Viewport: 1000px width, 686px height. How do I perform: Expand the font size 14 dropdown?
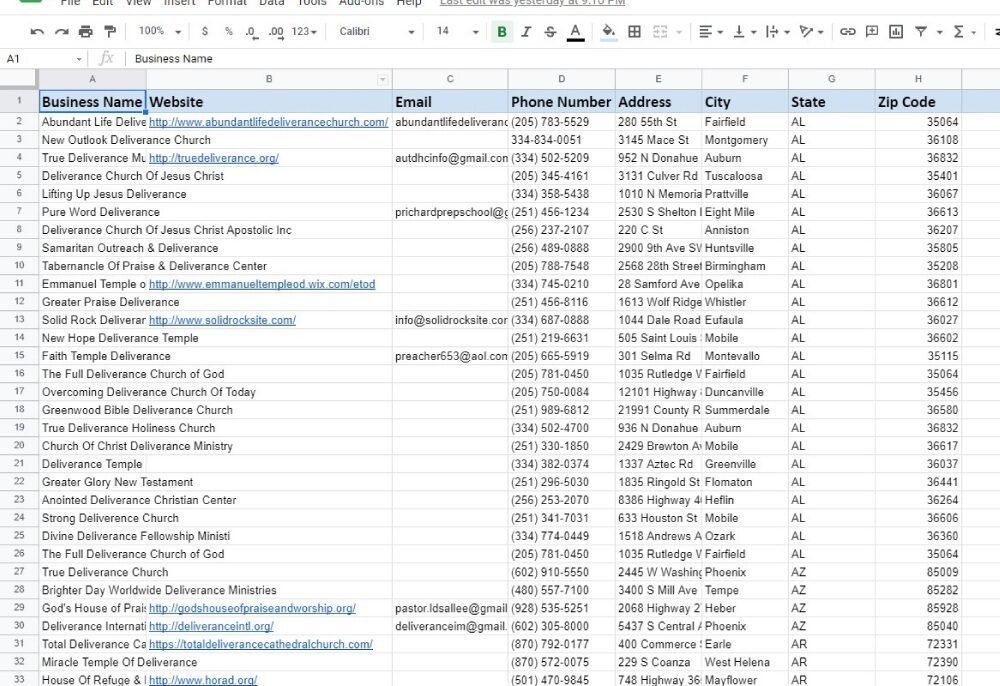[x=457, y=32]
